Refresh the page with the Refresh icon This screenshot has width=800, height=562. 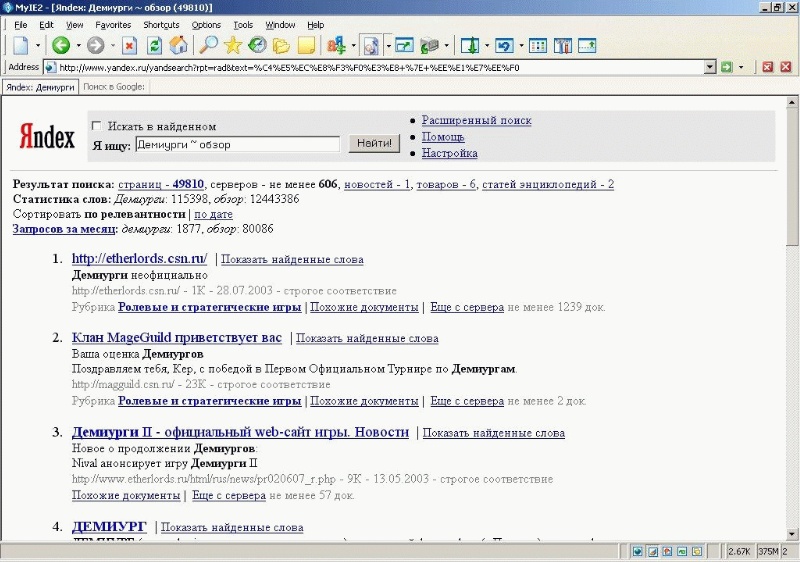154,45
